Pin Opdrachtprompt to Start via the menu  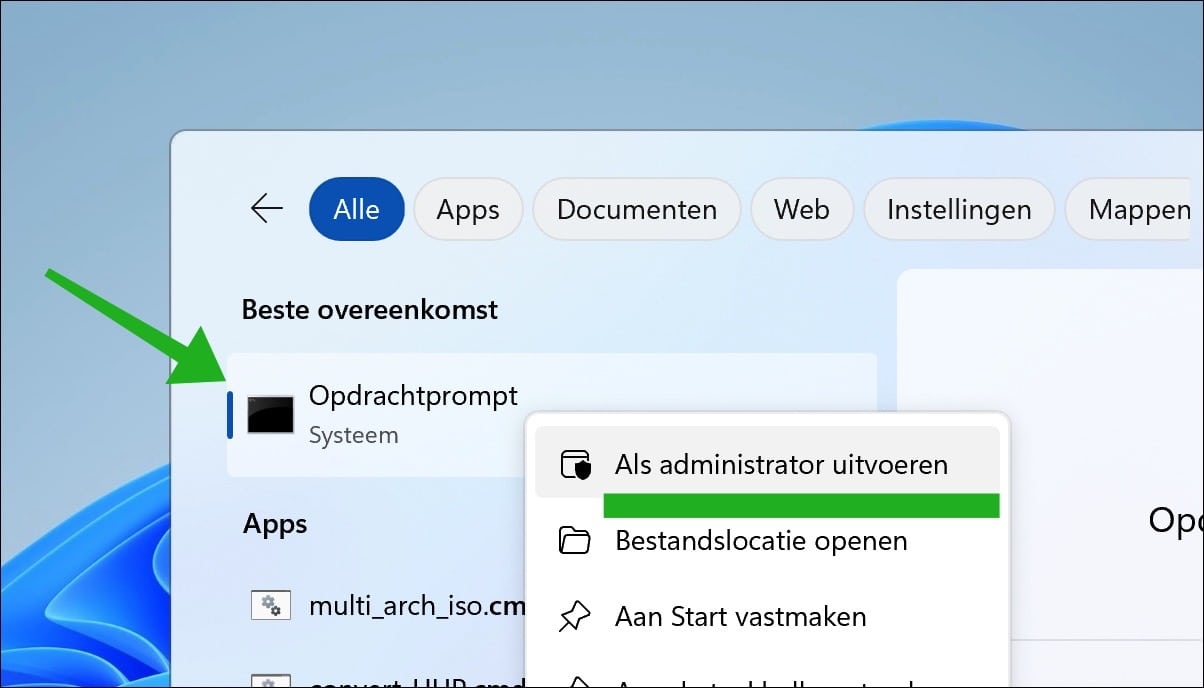(739, 616)
